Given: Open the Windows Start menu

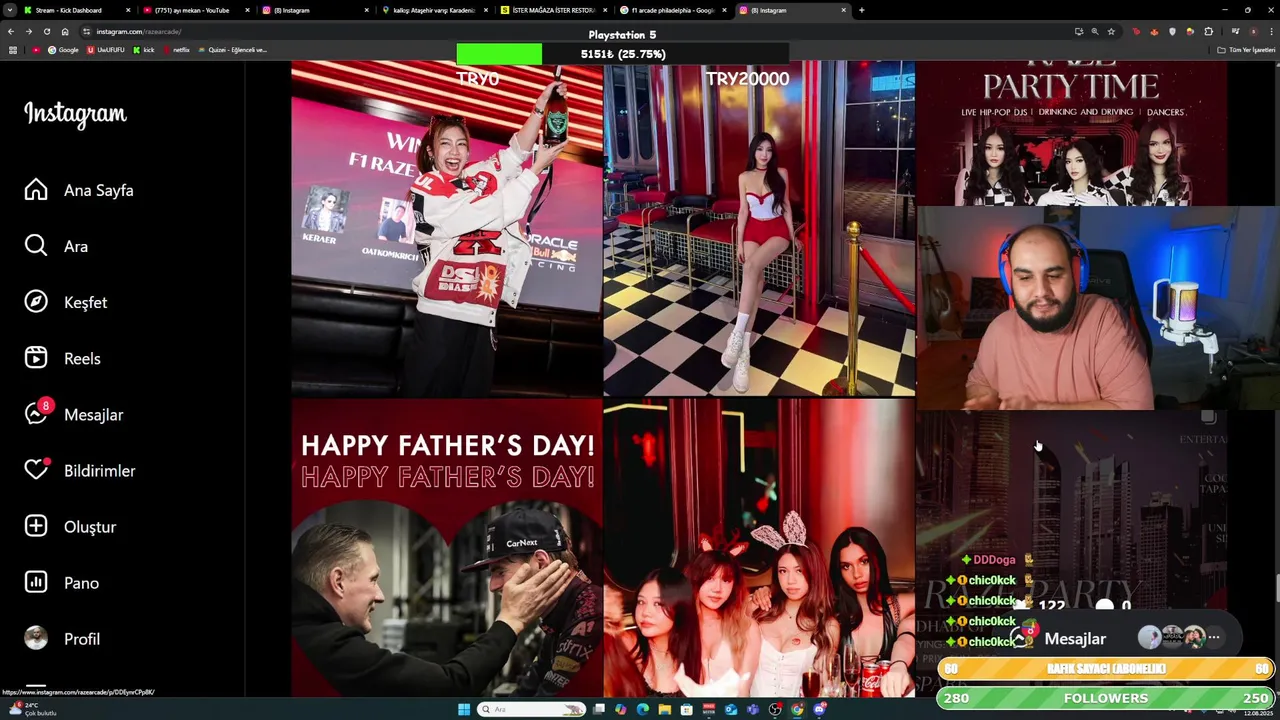Looking at the screenshot, I should (x=464, y=710).
